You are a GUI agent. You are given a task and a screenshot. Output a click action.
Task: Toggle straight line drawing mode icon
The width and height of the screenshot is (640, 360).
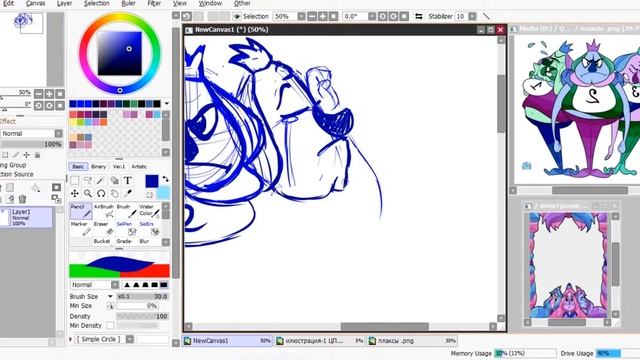(x=486, y=16)
